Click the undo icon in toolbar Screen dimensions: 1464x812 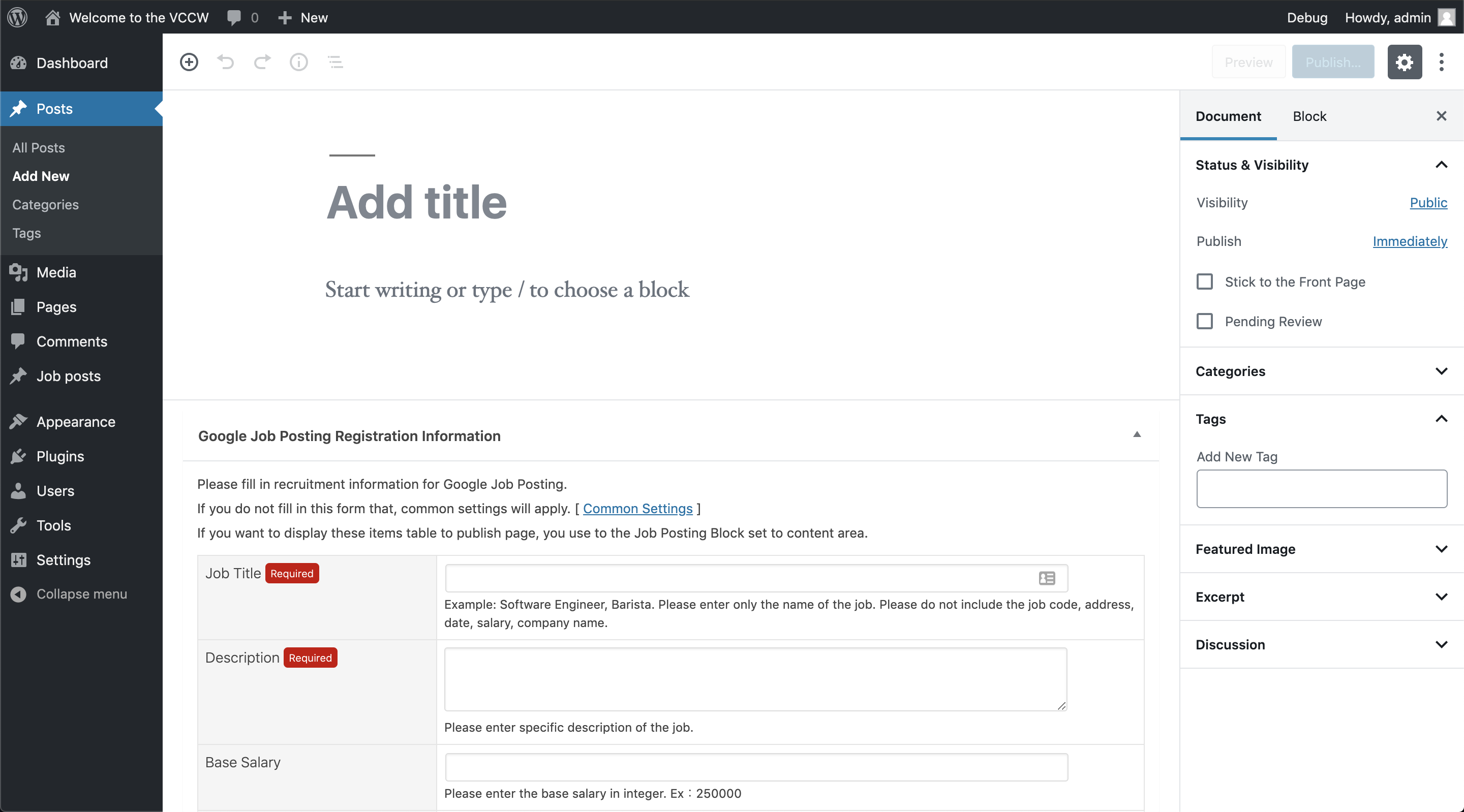pyautogui.click(x=225, y=62)
